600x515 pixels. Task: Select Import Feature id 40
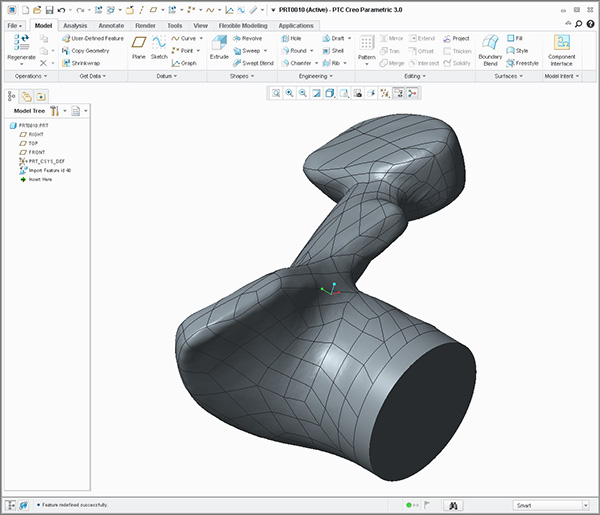pyautogui.click(x=45, y=170)
